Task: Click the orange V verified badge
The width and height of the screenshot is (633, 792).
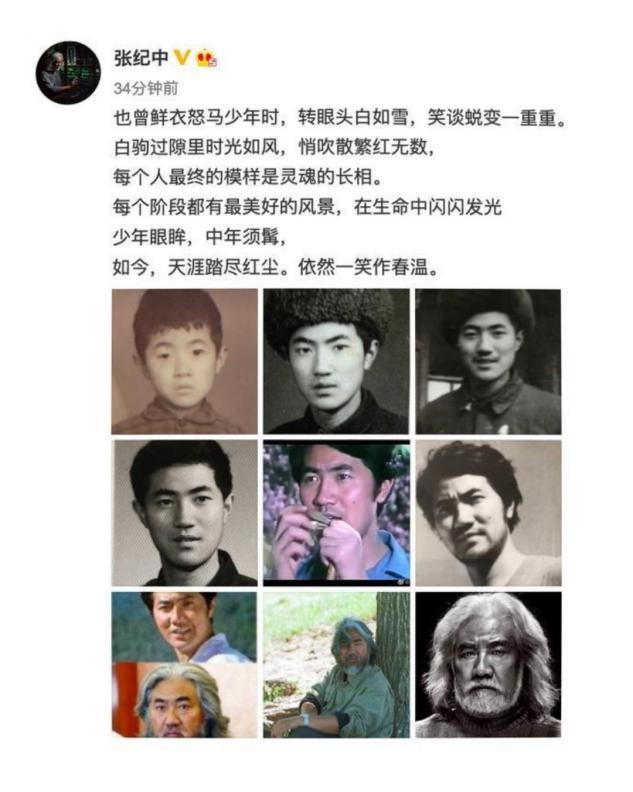Action: [x=182, y=57]
